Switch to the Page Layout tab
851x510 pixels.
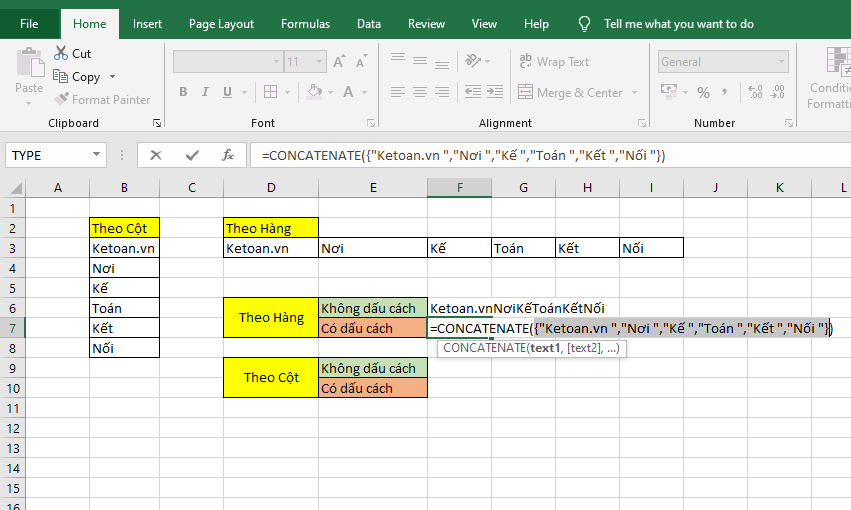click(x=221, y=24)
